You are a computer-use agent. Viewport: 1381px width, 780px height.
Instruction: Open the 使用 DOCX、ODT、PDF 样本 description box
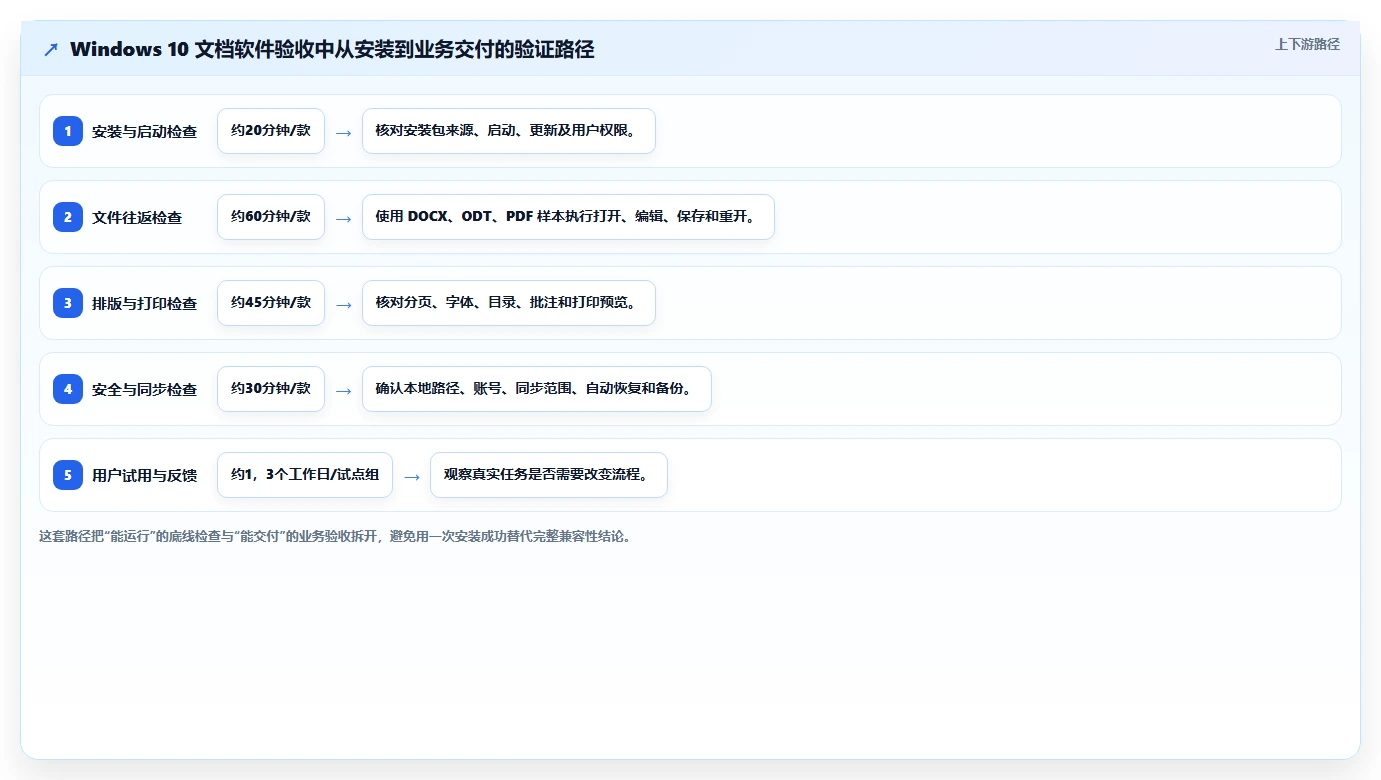[568, 217]
